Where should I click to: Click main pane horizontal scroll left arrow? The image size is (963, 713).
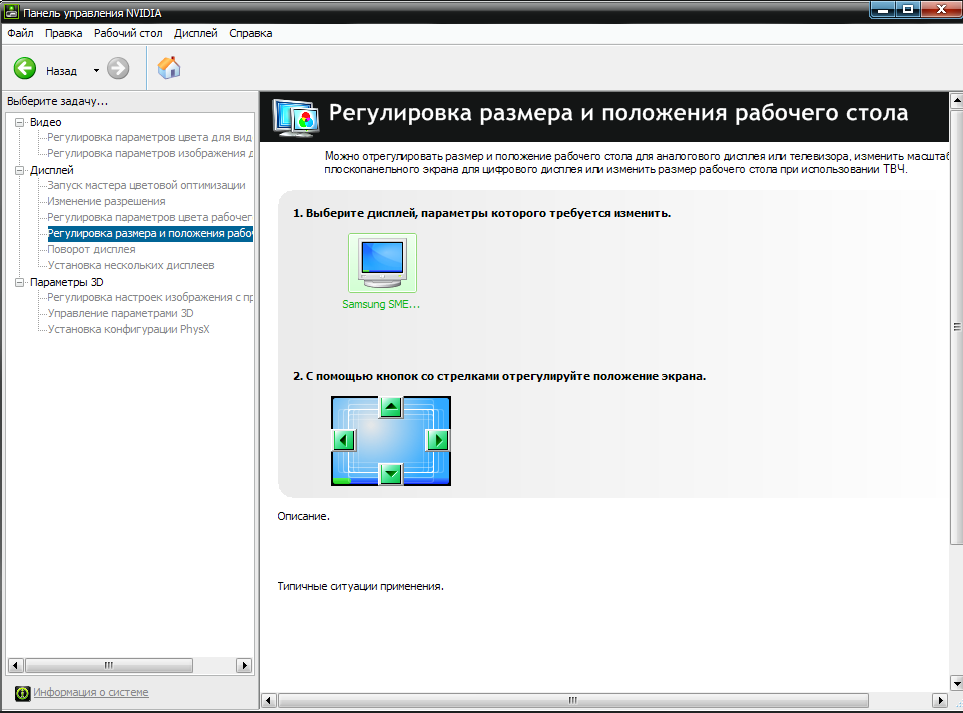[268, 700]
